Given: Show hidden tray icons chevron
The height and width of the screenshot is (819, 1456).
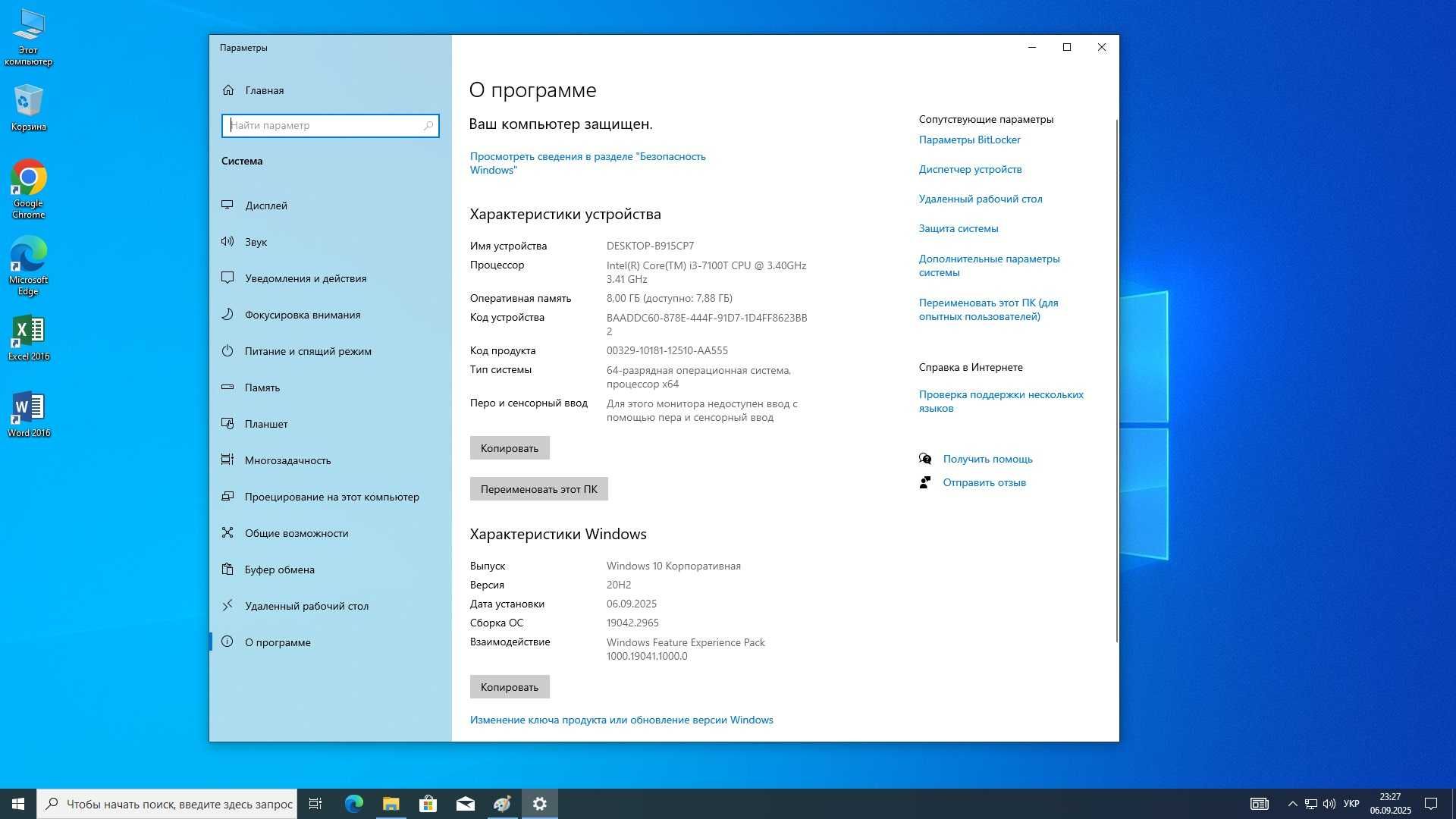Looking at the screenshot, I should coord(1292,804).
